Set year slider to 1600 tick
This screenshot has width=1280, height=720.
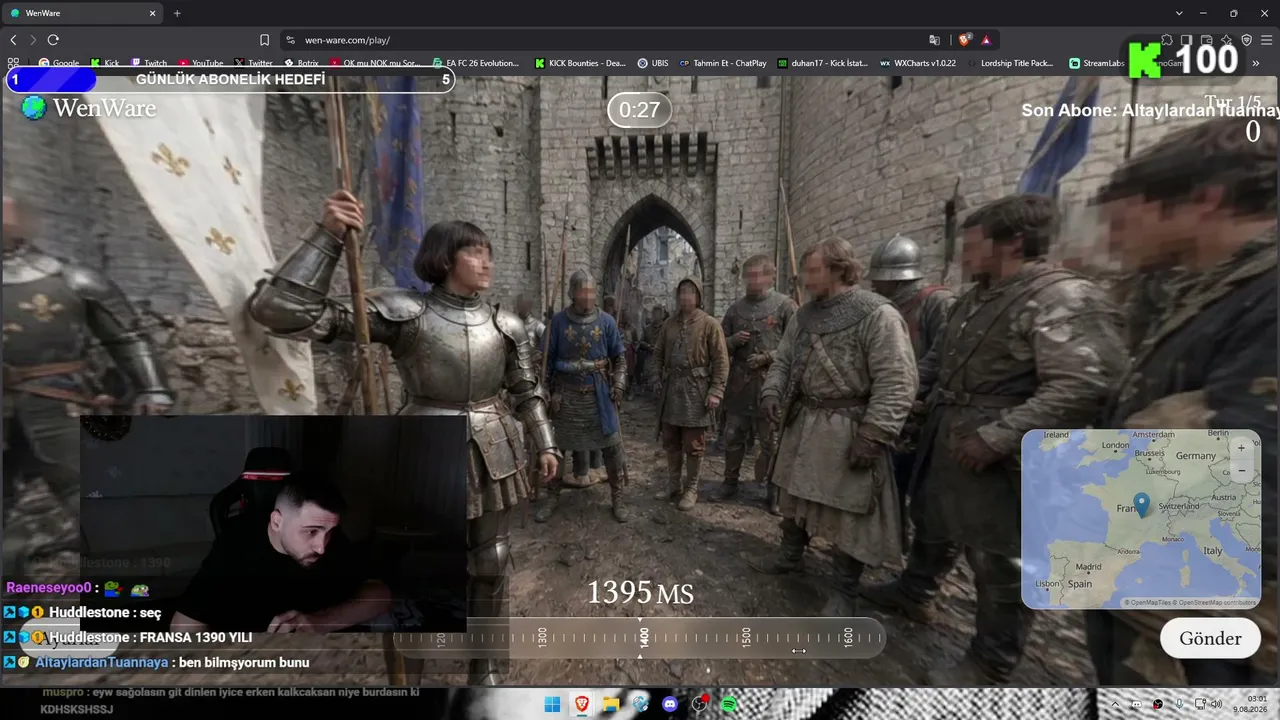pos(848,638)
